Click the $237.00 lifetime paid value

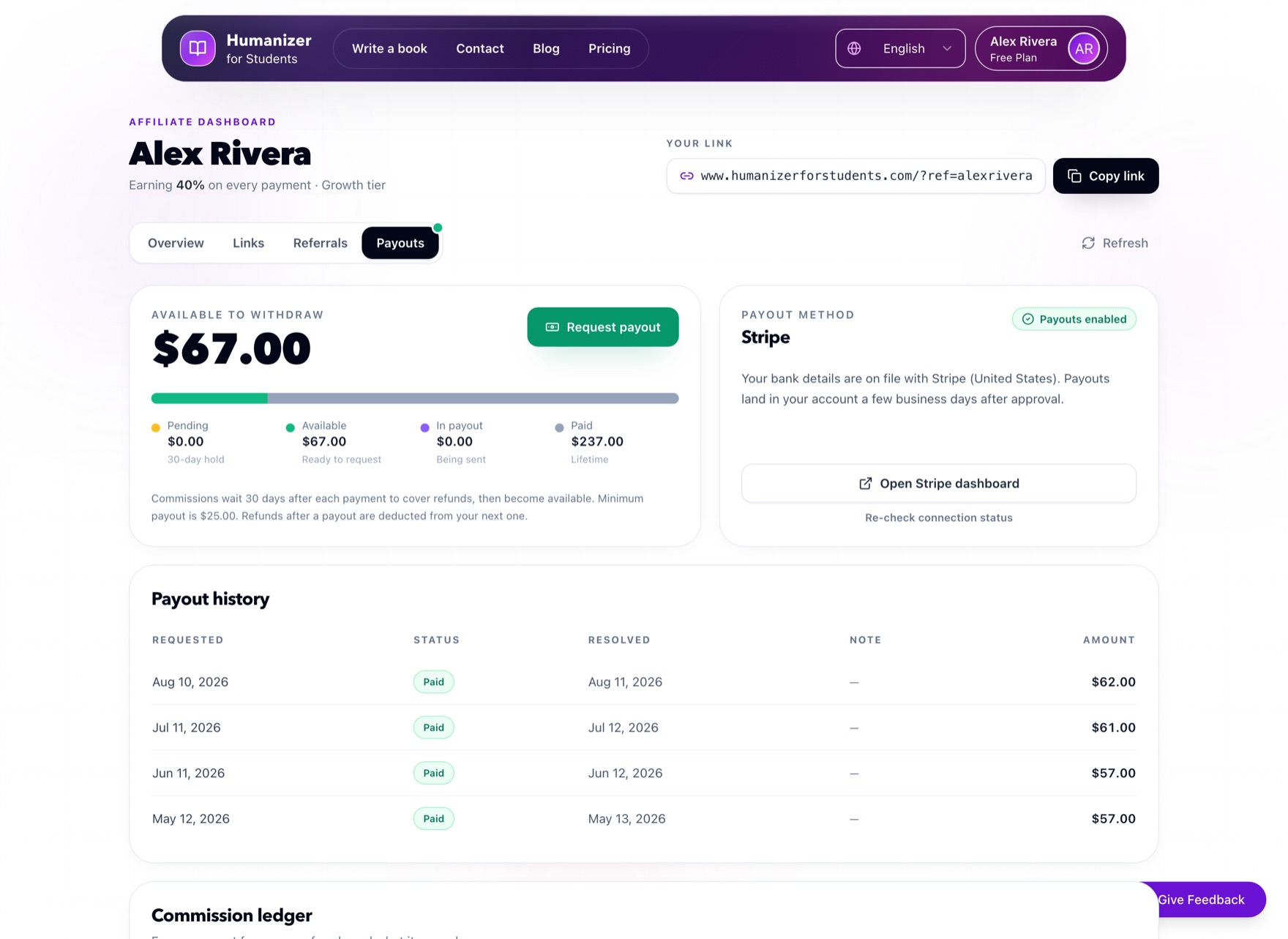click(597, 441)
